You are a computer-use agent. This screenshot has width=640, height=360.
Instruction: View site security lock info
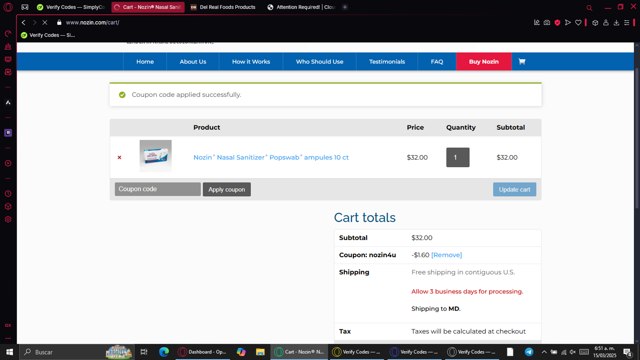(x=59, y=22)
